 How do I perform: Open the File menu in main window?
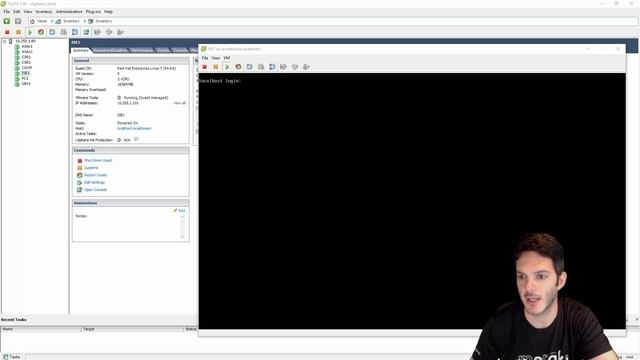tap(7, 11)
